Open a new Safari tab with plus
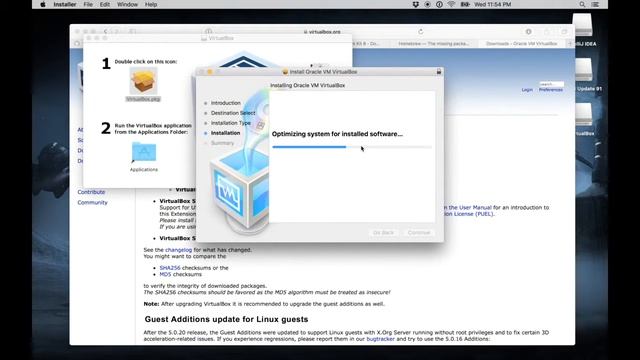This screenshot has height=360, width=640. click(570, 43)
